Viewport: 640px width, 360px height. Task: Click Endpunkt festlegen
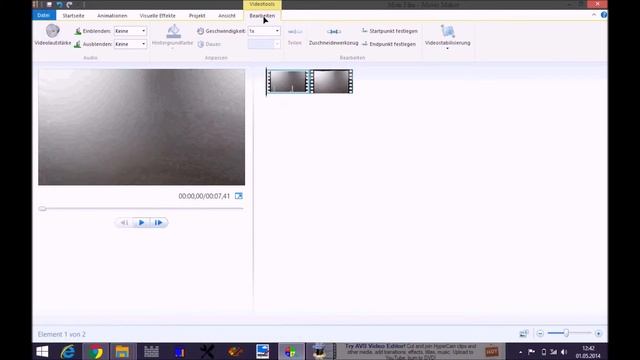click(x=389, y=44)
